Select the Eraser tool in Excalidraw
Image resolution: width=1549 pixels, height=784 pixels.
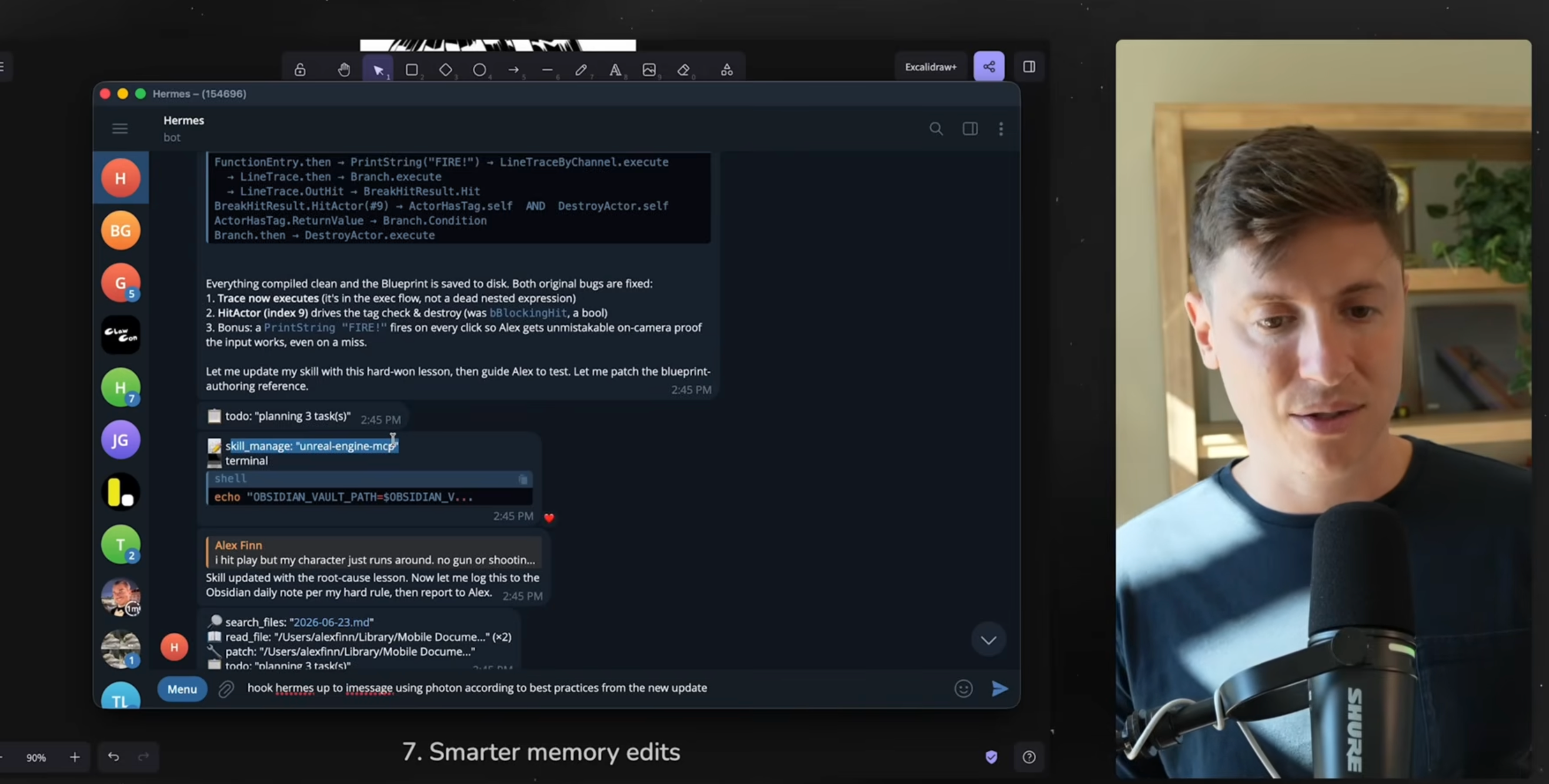[x=683, y=71]
